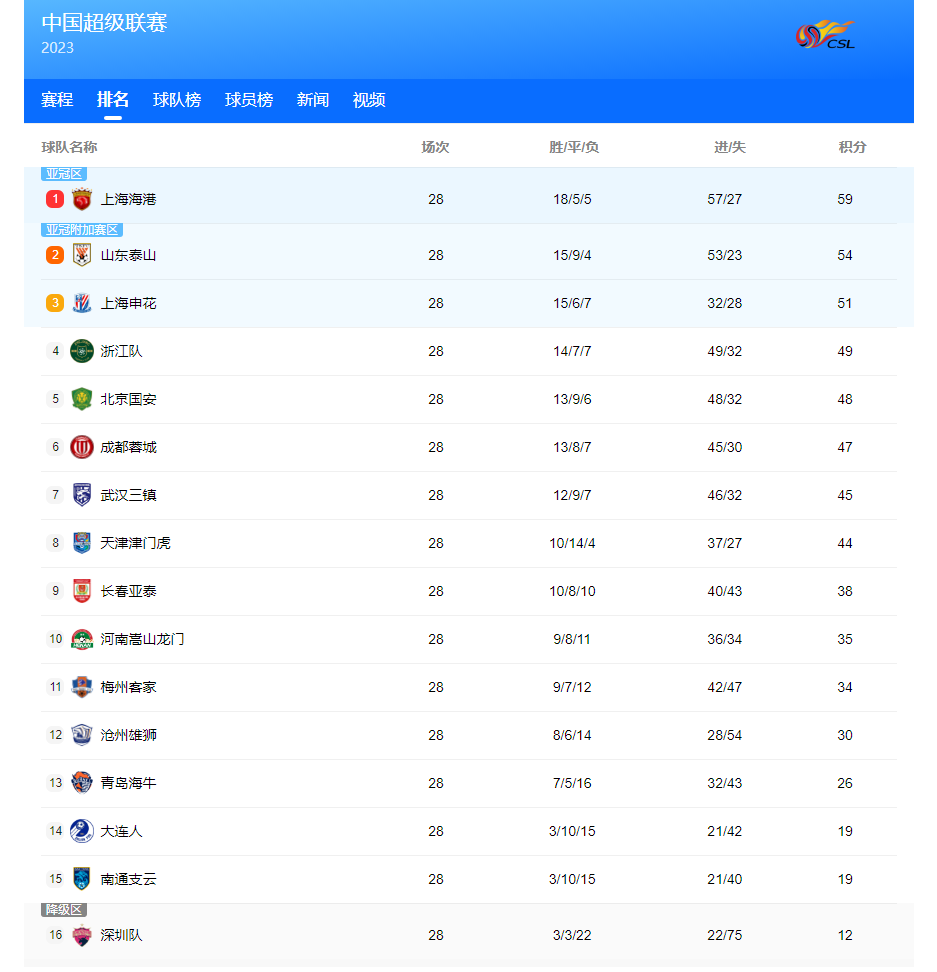The image size is (937, 972).
Task: Click the Qingdao Hainiu (青岛海牛) team crest
Action: (x=82, y=783)
